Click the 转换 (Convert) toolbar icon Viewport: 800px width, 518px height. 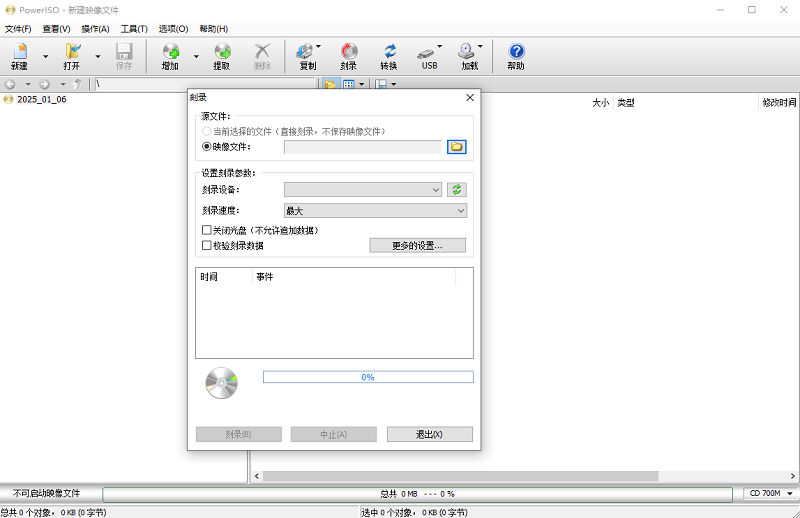point(389,53)
